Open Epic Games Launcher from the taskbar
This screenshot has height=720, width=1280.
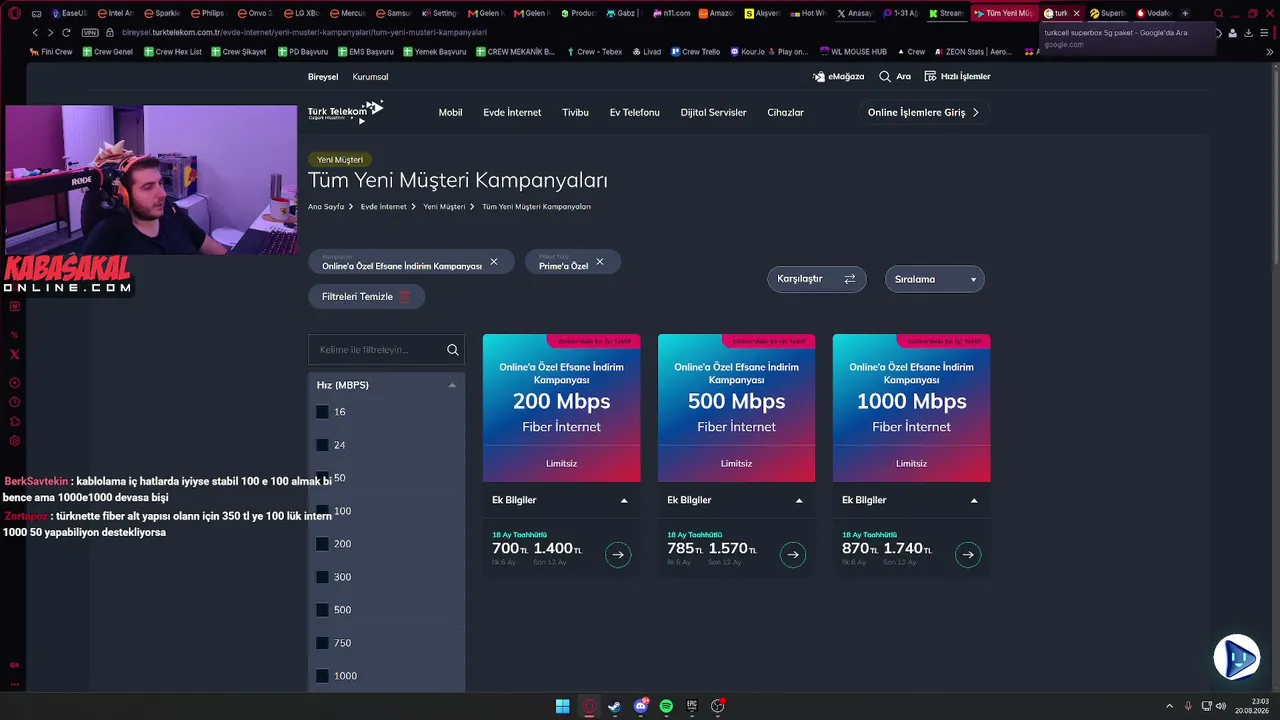pyautogui.click(x=692, y=706)
